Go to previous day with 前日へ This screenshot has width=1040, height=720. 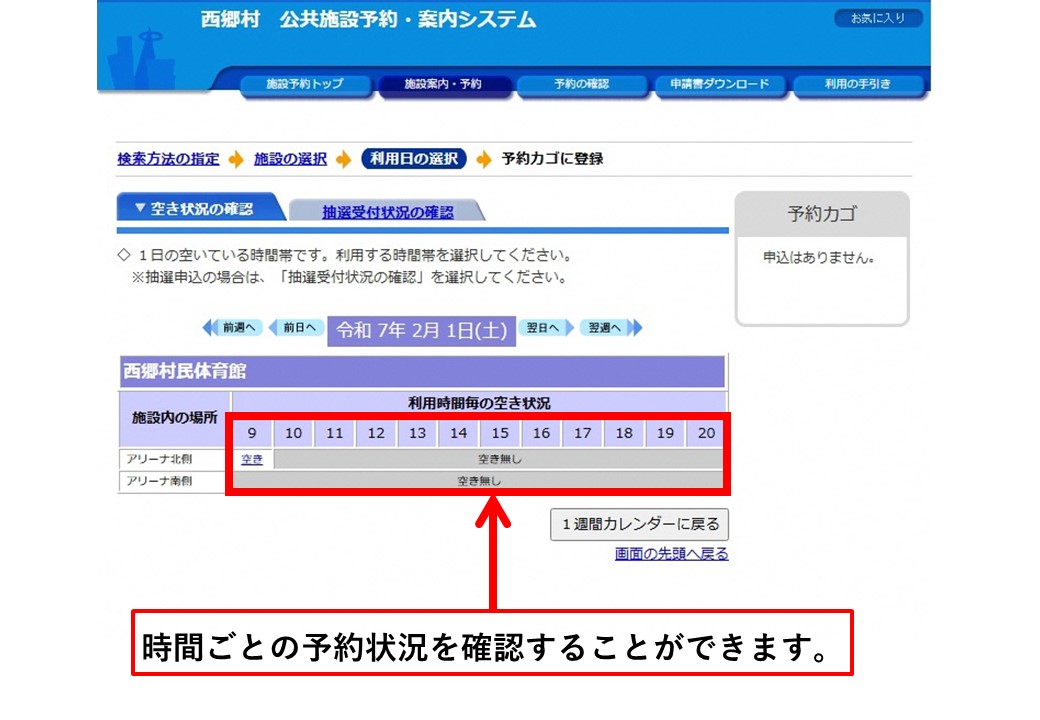(296, 328)
